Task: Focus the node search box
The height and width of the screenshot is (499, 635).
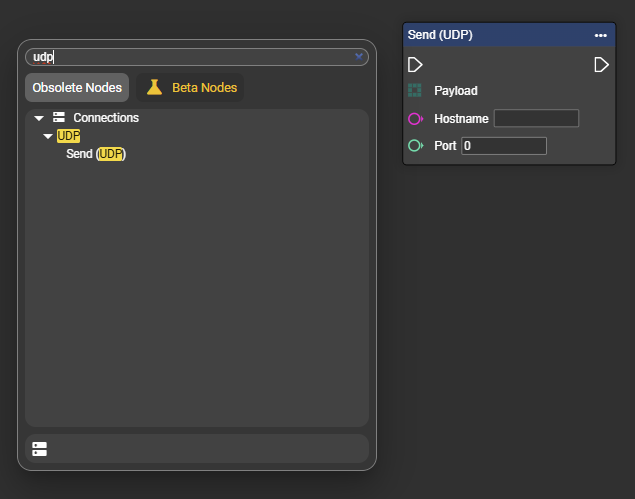Action: pyautogui.click(x=190, y=57)
